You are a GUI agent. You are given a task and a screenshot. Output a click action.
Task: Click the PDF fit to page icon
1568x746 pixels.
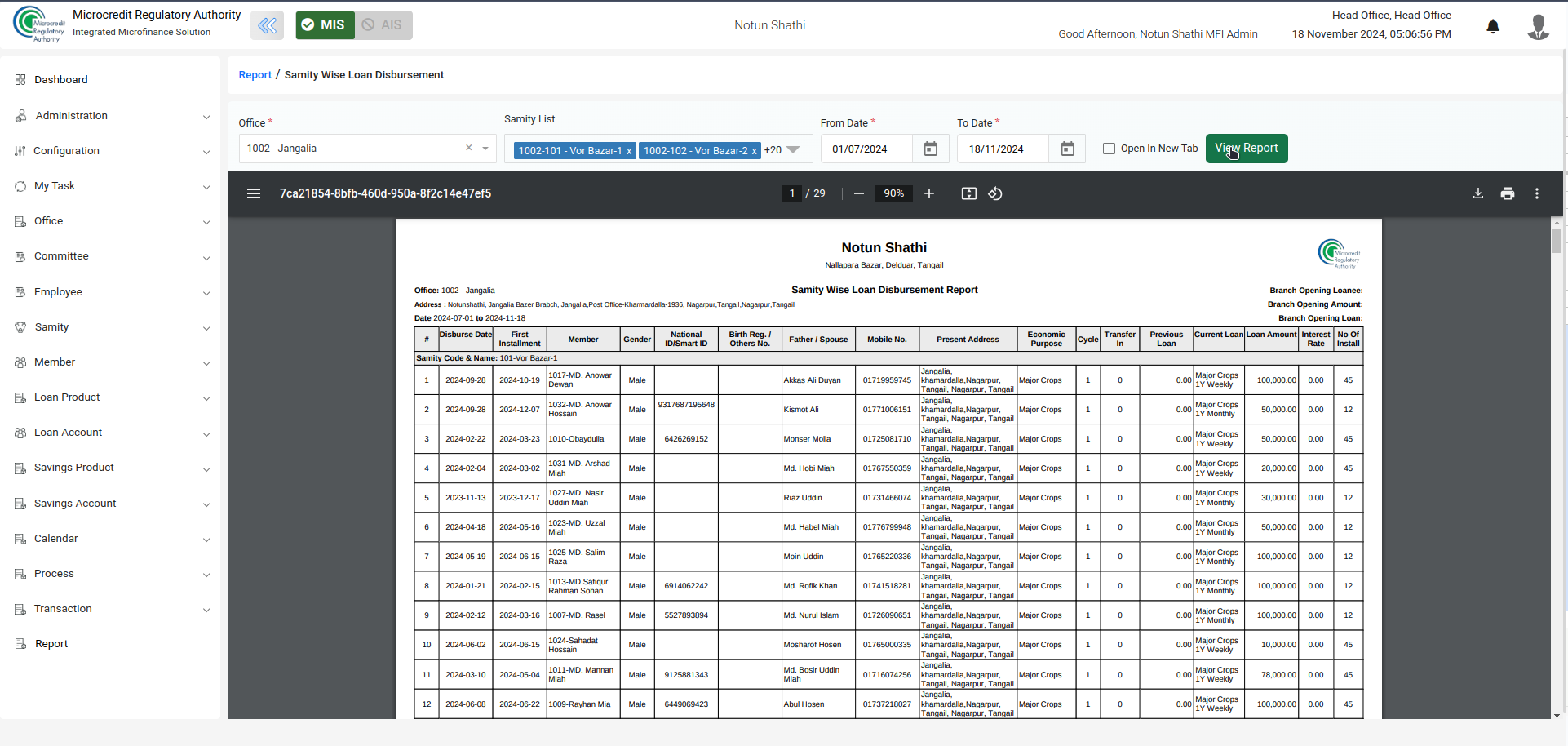[x=969, y=193]
